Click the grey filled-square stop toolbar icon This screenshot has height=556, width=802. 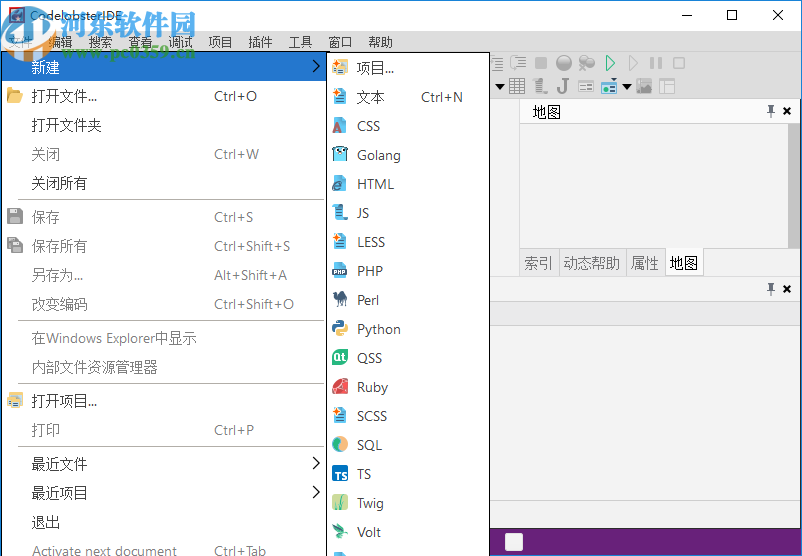pyautogui.click(x=541, y=63)
